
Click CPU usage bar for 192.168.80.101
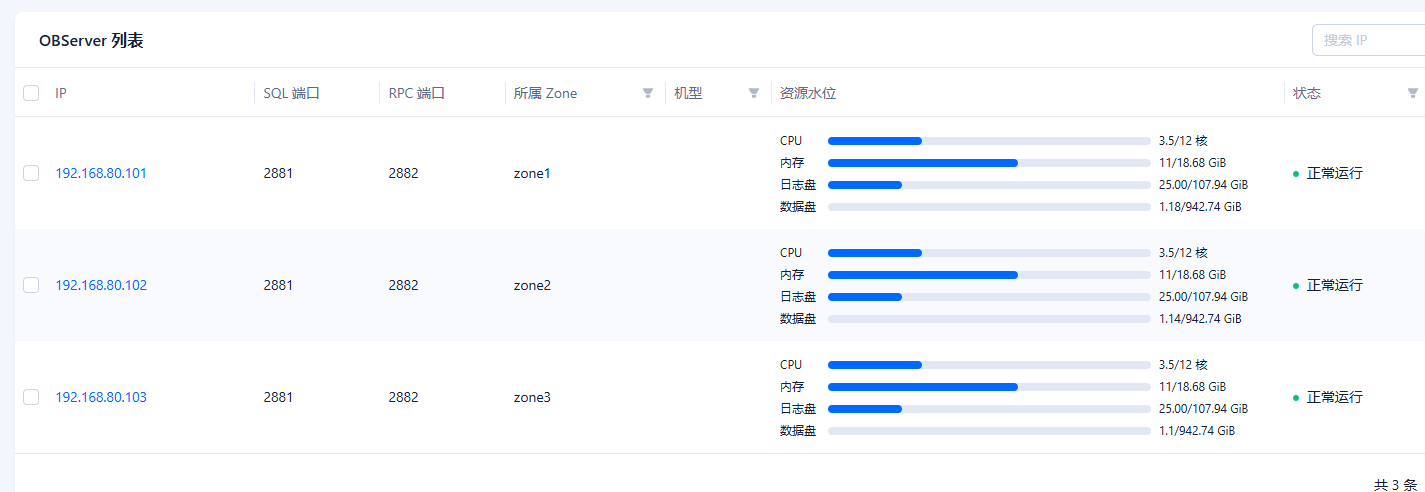click(x=989, y=141)
